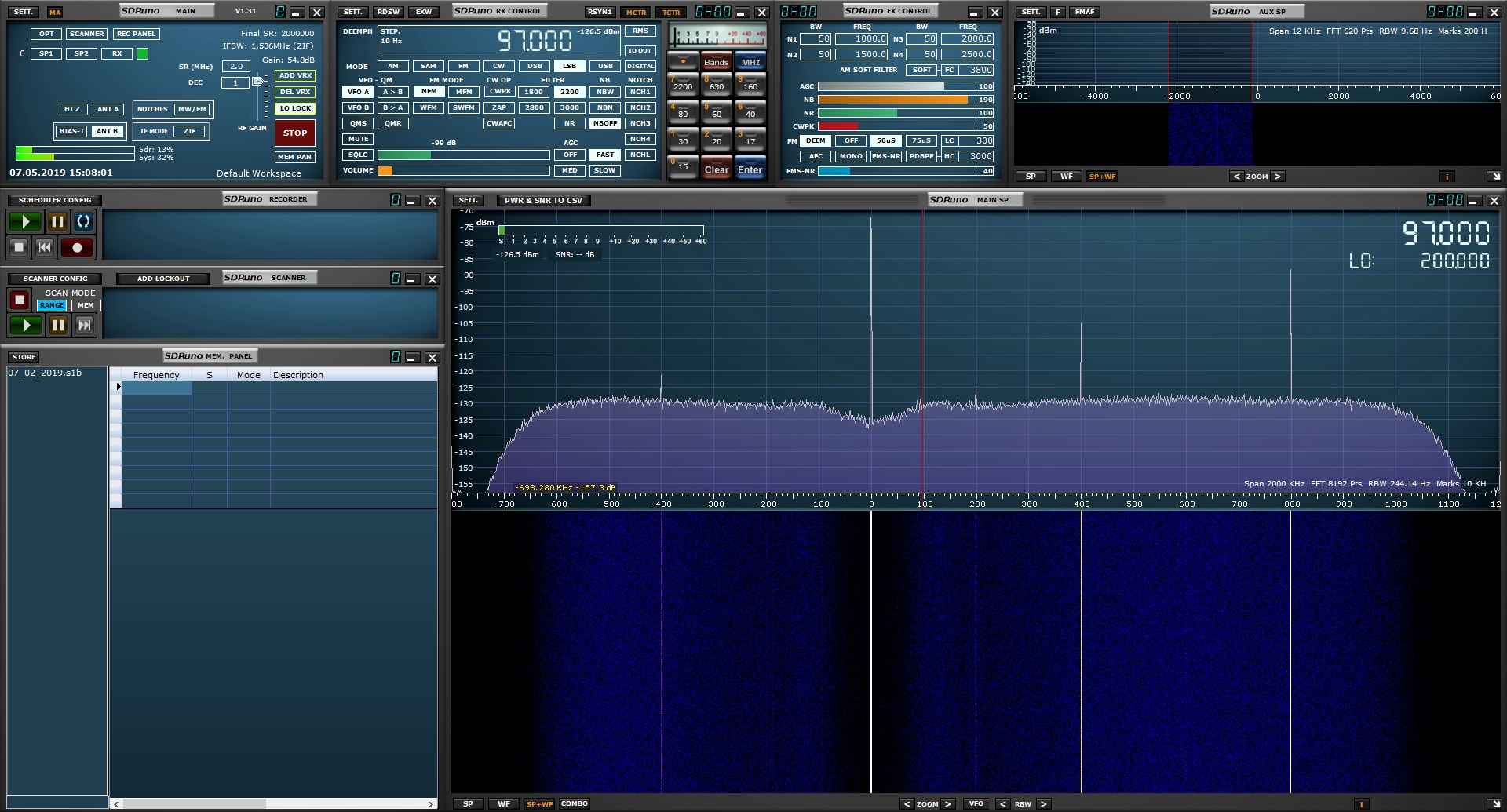Rewind recorder to the start
This screenshot has width=1507, height=812.
coord(46,248)
